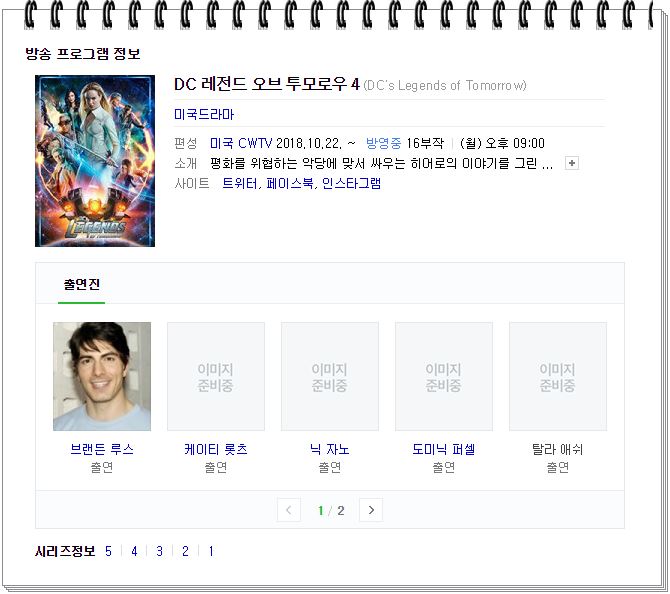This screenshot has height=594, width=670.
Task: Open series 5 in 시리즈정보
Action: pos(109,551)
